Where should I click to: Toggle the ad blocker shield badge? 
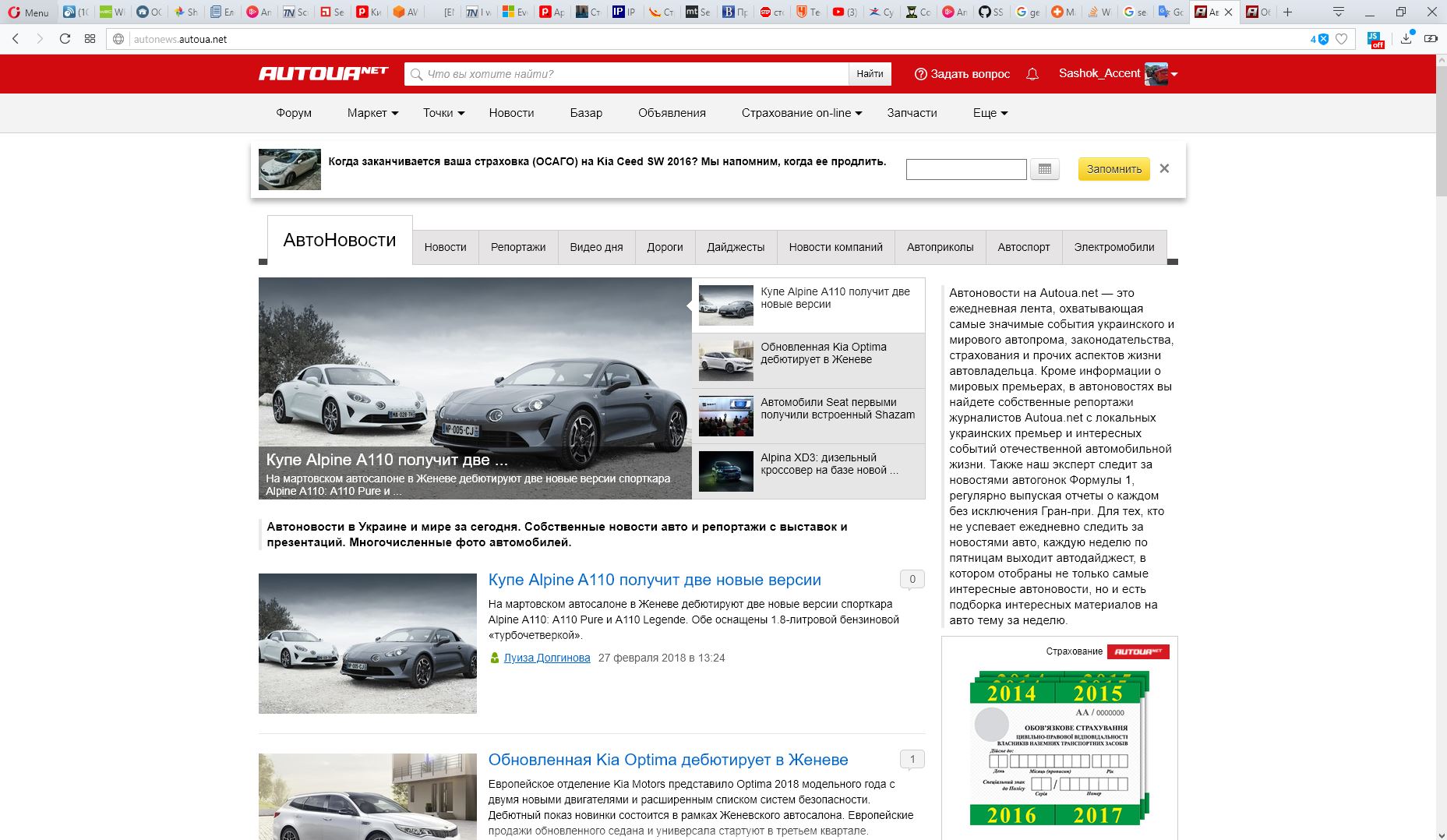[1322, 39]
